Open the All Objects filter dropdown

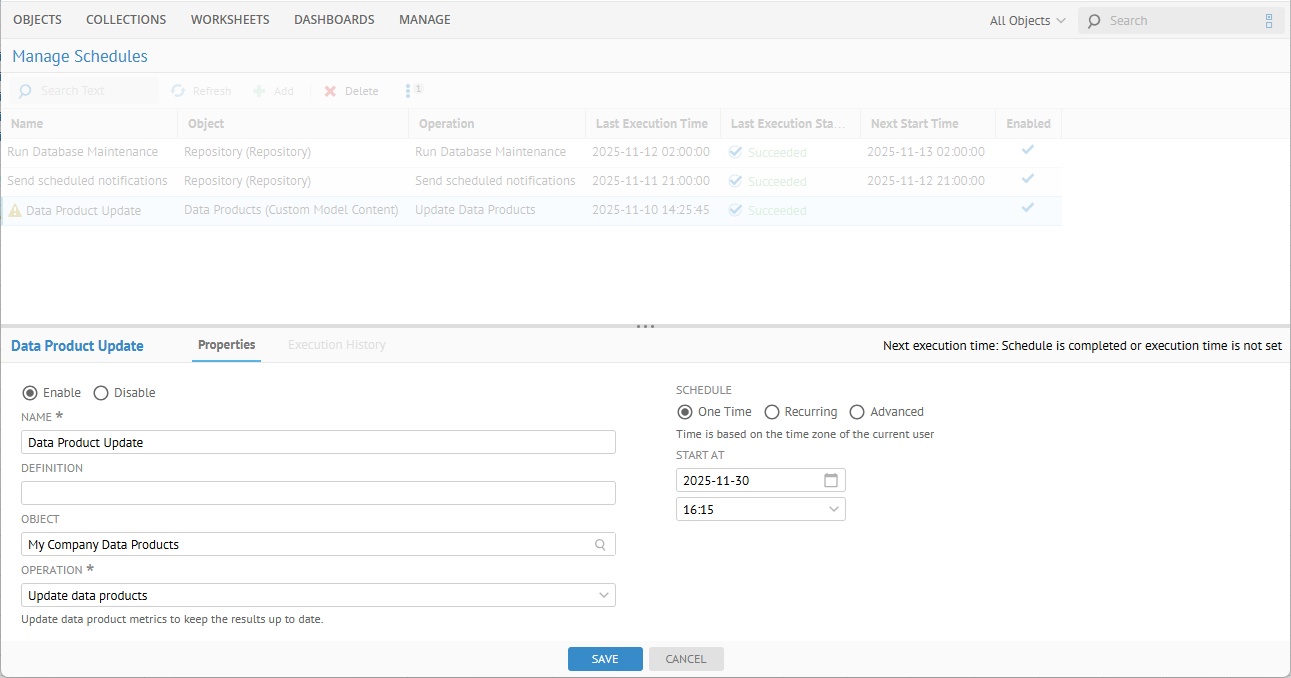pyautogui.click(x=1027, y=21)
